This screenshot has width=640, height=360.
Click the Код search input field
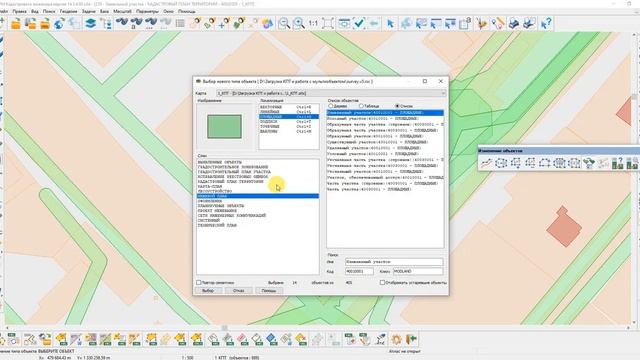tap(359, 271)
